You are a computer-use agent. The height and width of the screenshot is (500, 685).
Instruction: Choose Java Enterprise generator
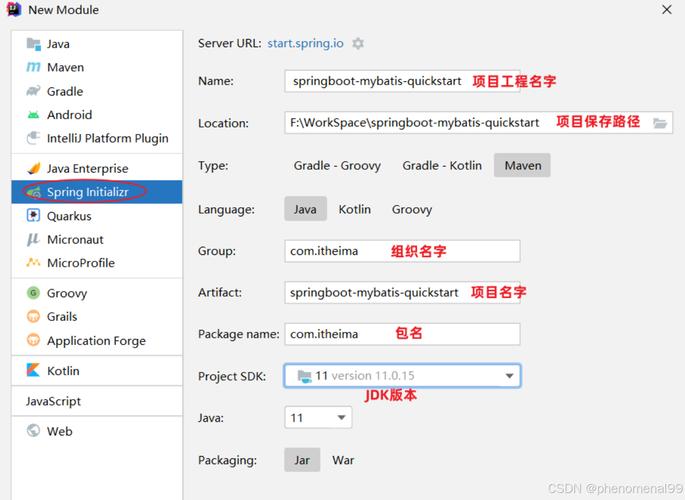[x=97, y=168]
